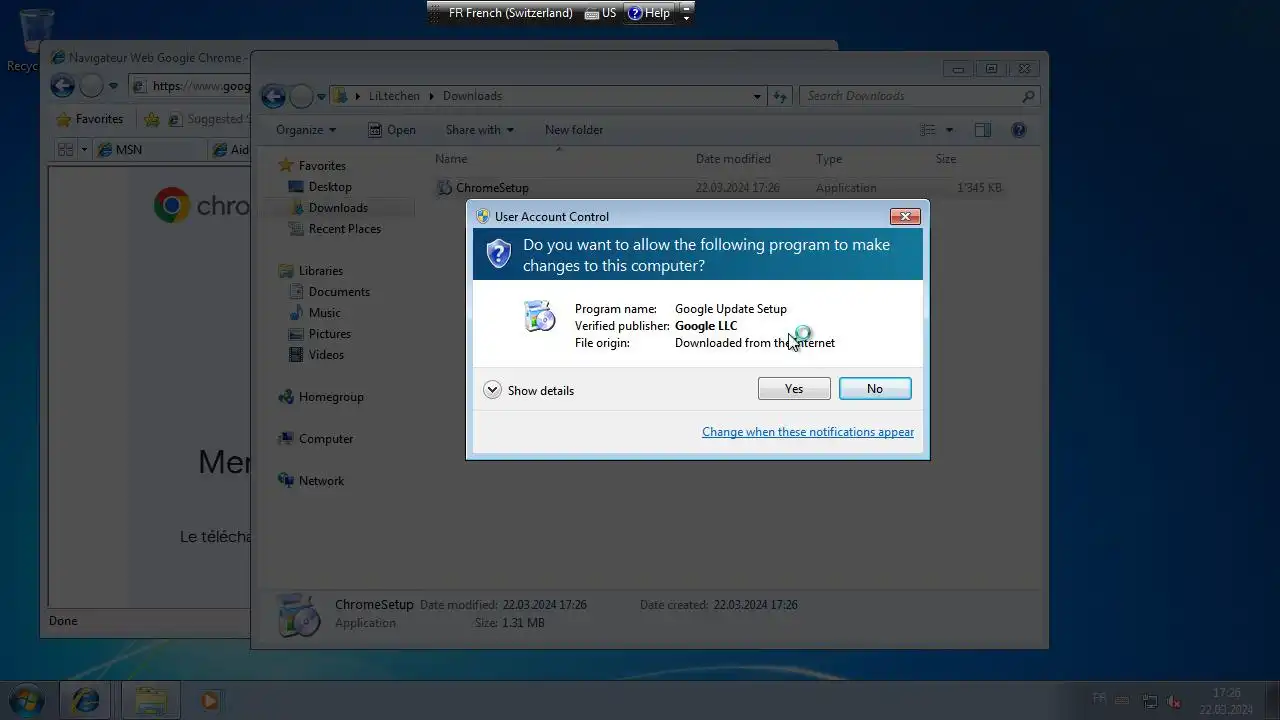This screenshot has height=720, width=1280.
Task: Open view options dropdown arrow
Action: [949, 130]
